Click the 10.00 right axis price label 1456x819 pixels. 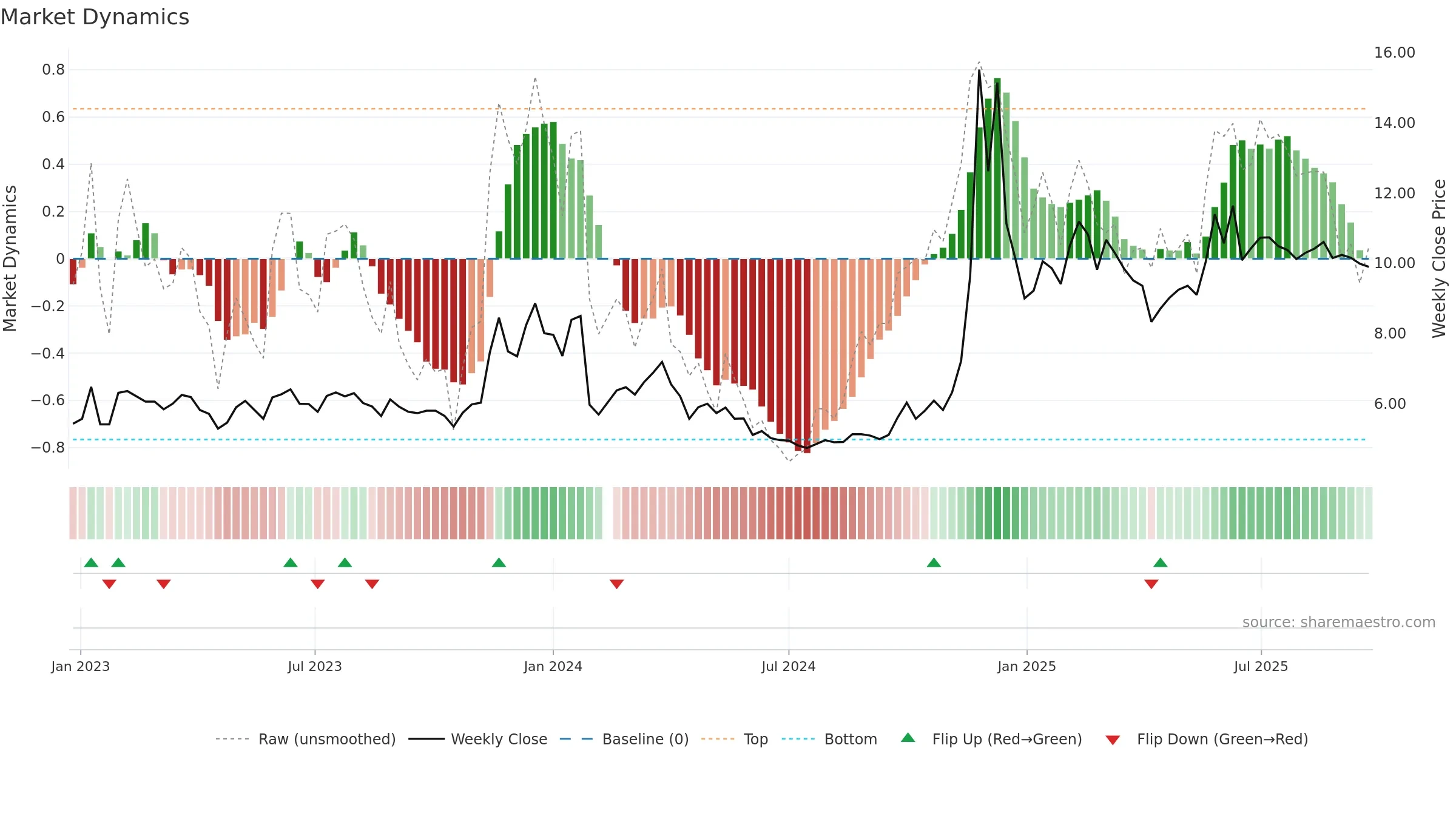pos(1395,263)
